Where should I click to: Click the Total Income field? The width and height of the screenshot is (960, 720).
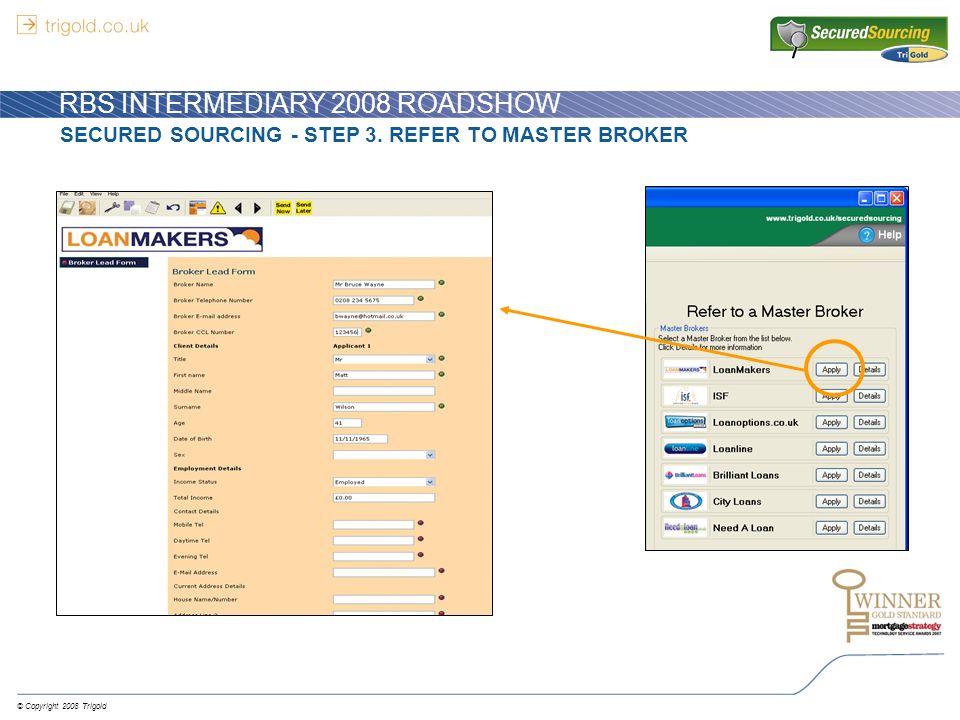pyautogui.click(x=384, y=498)
